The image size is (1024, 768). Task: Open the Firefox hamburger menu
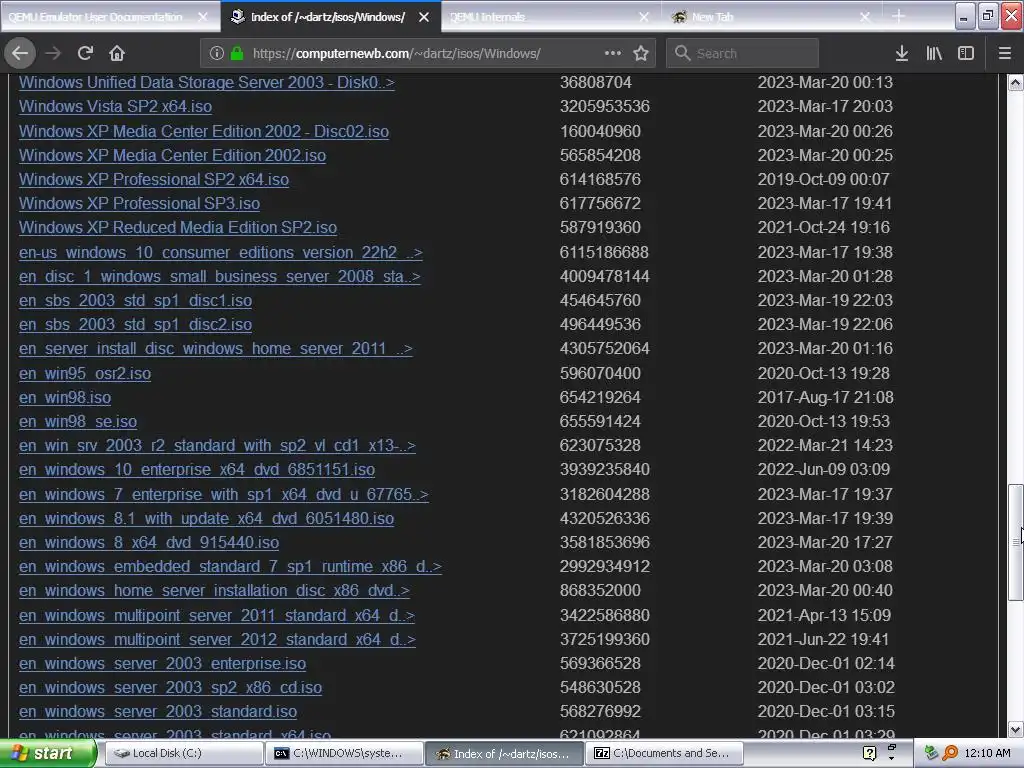[x=1005, y=54]
